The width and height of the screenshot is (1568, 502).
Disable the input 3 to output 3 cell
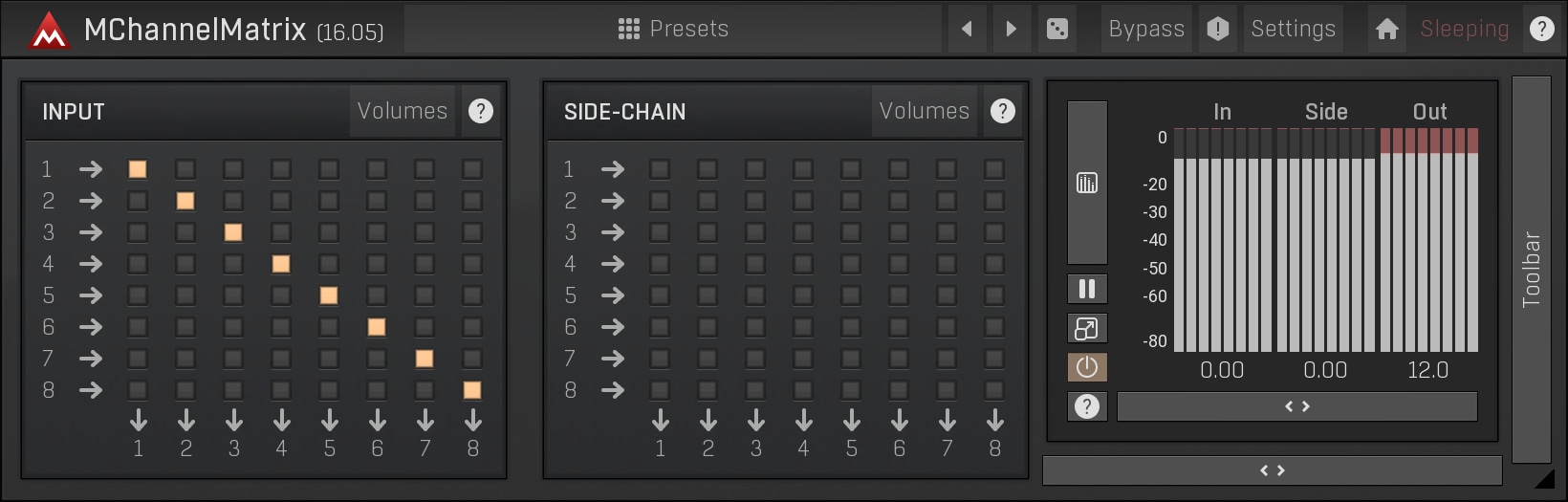(233, 232)
